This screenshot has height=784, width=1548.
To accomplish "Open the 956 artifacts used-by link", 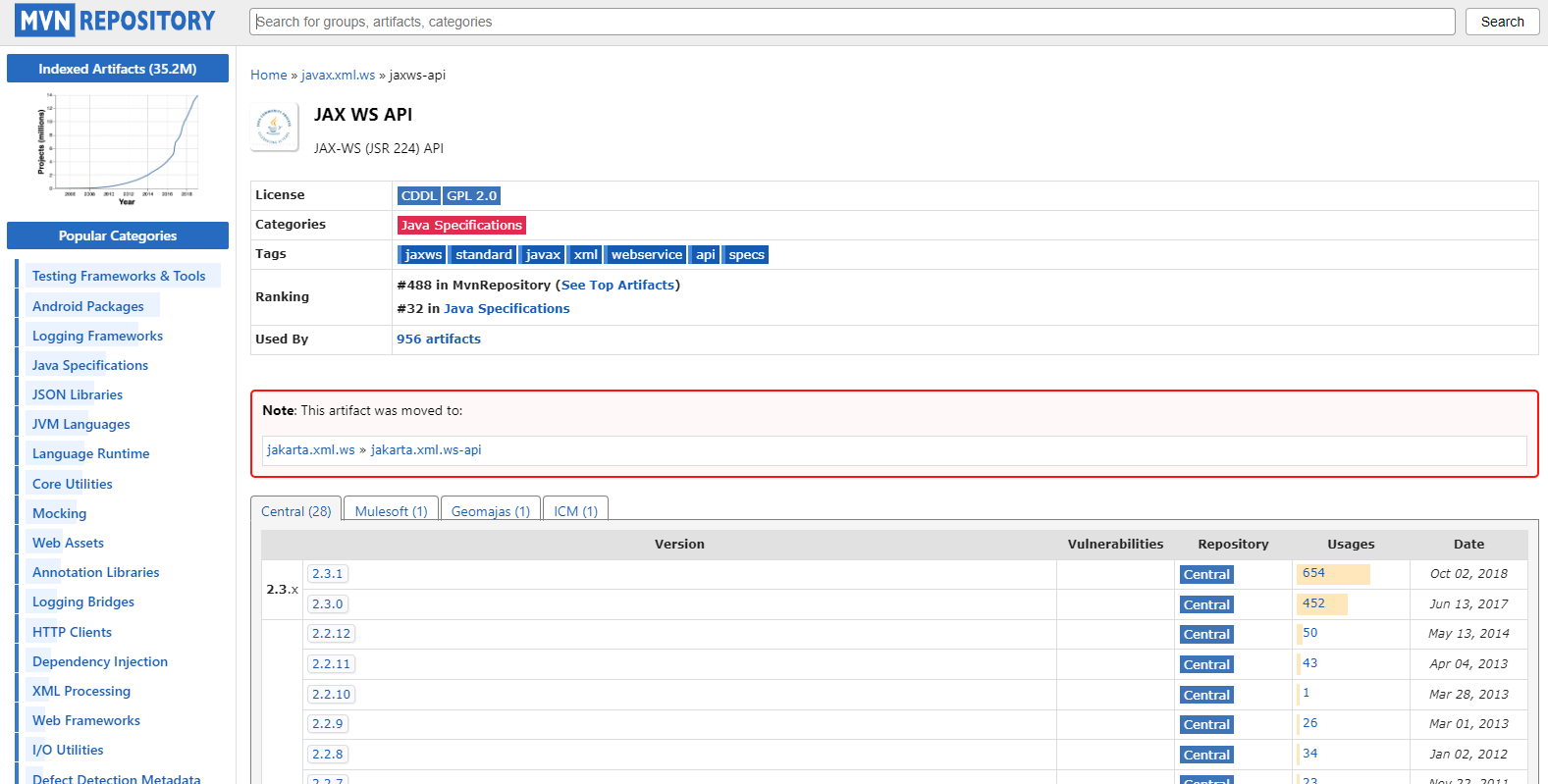I will (439, 340).
